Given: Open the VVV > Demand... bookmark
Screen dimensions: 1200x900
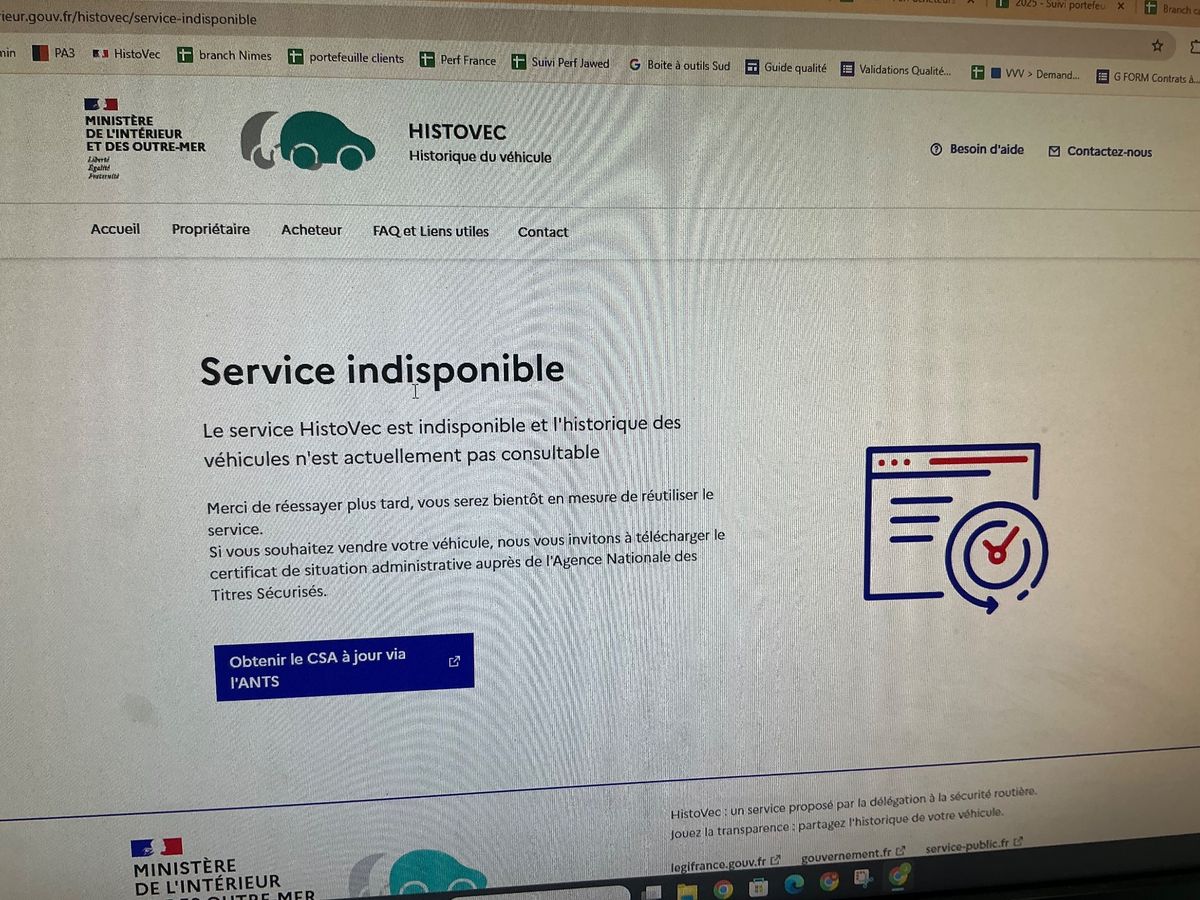Looking at the screenshot, I should [x=1026, y=74].
